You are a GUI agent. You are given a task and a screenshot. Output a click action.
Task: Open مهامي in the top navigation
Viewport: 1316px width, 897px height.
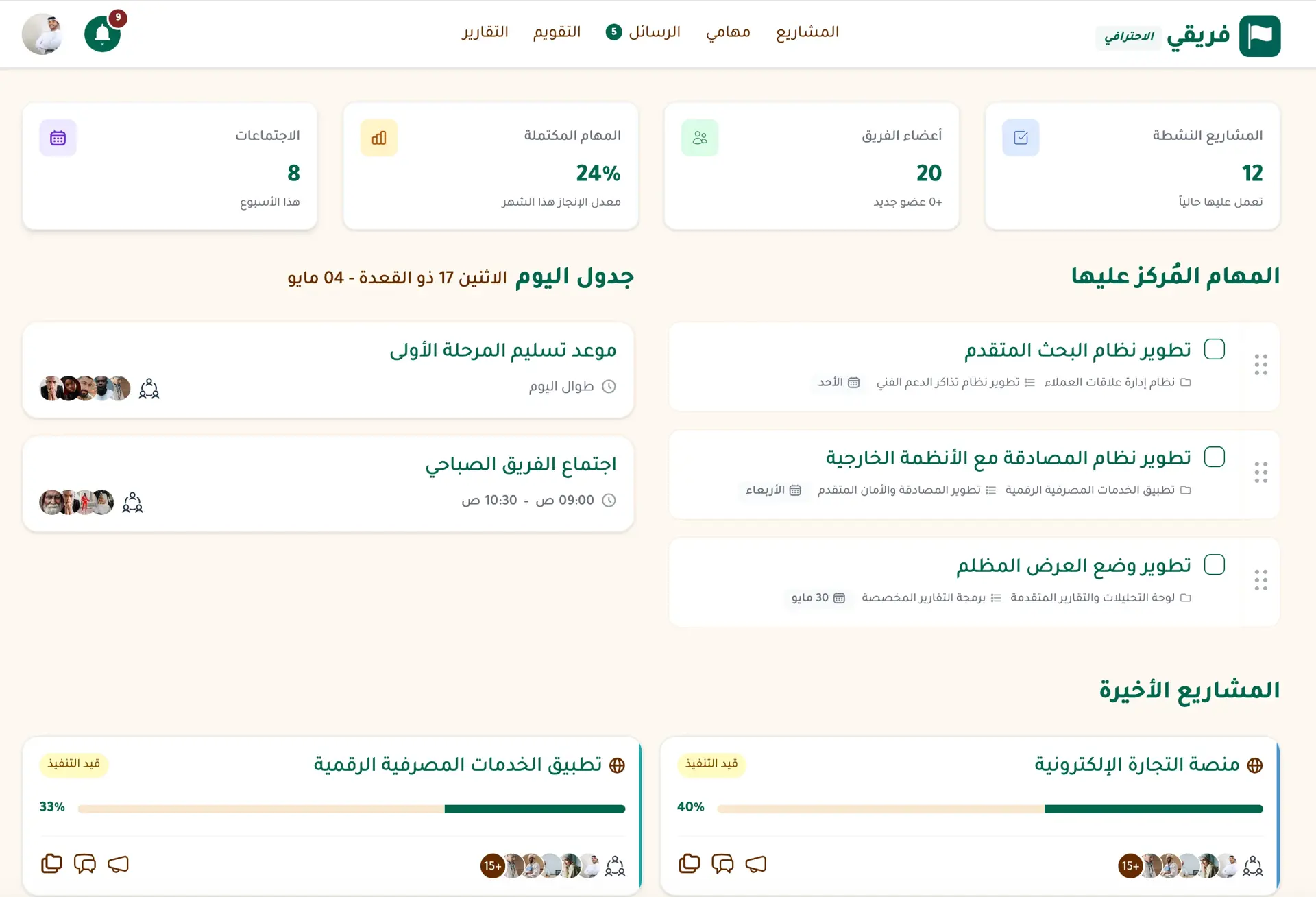click(x=728, y=32)
